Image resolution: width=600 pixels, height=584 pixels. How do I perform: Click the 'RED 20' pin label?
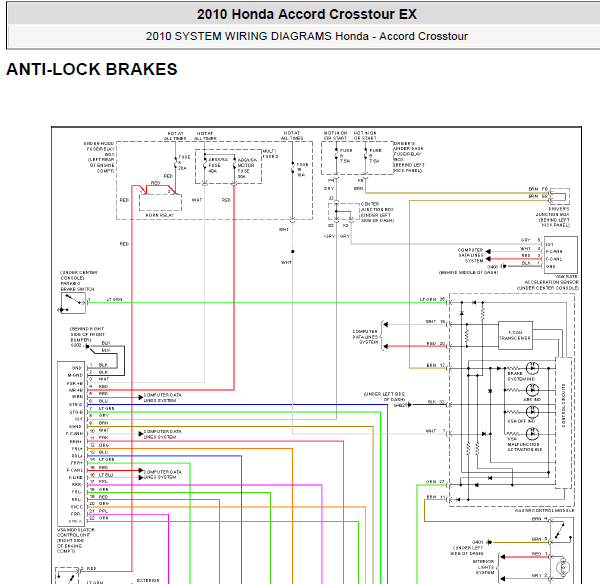(x=436, y=343)
